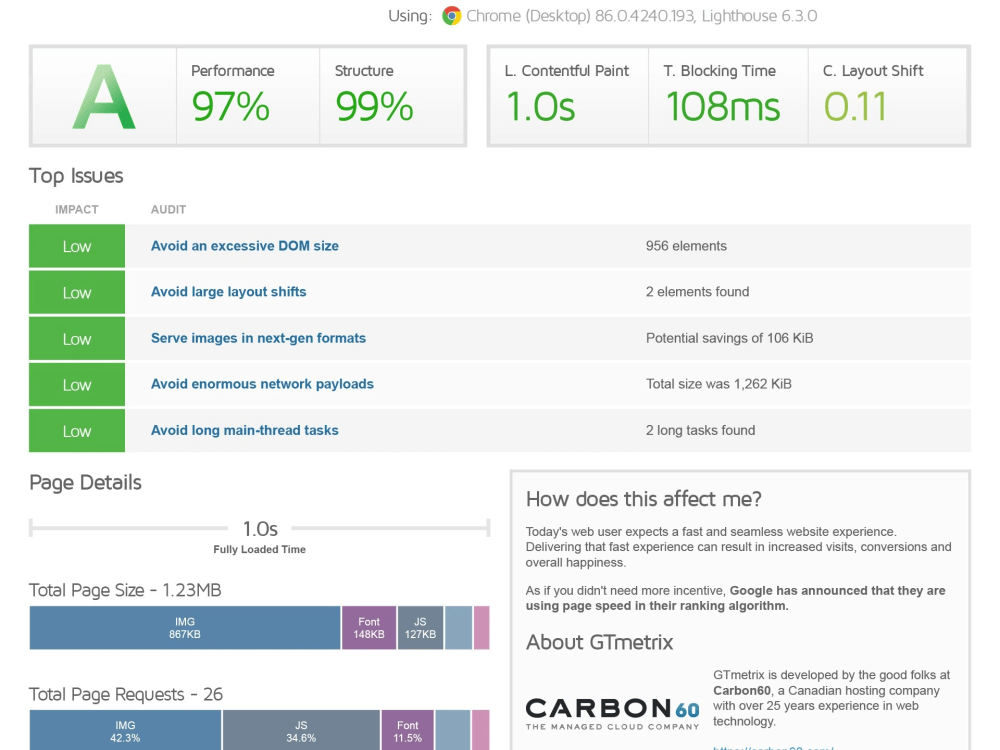Click the Performance 97% score
This screenshot has width=1000, height=750.
click(230, 107)
